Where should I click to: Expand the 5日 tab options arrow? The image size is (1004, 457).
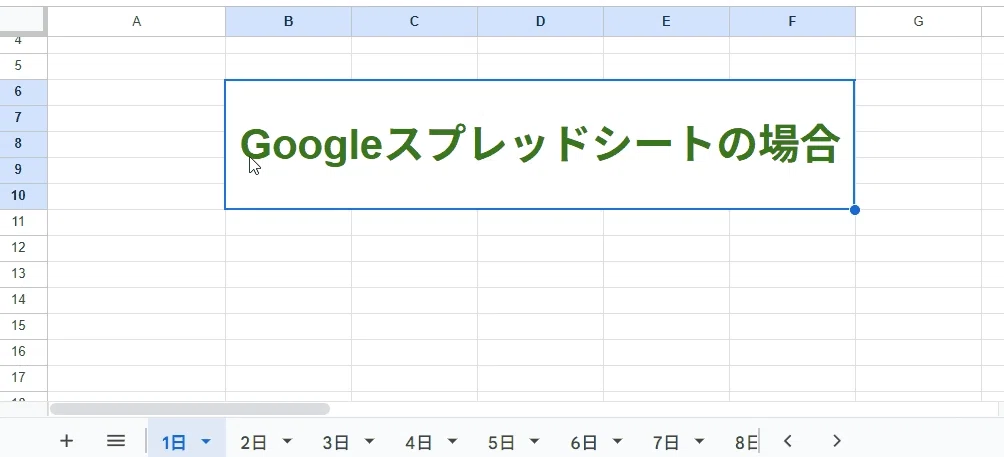535,442
